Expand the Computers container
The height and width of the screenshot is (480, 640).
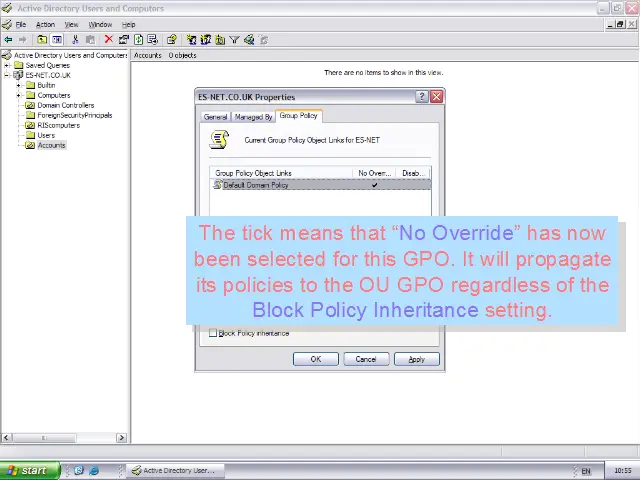tap(18, 95)
